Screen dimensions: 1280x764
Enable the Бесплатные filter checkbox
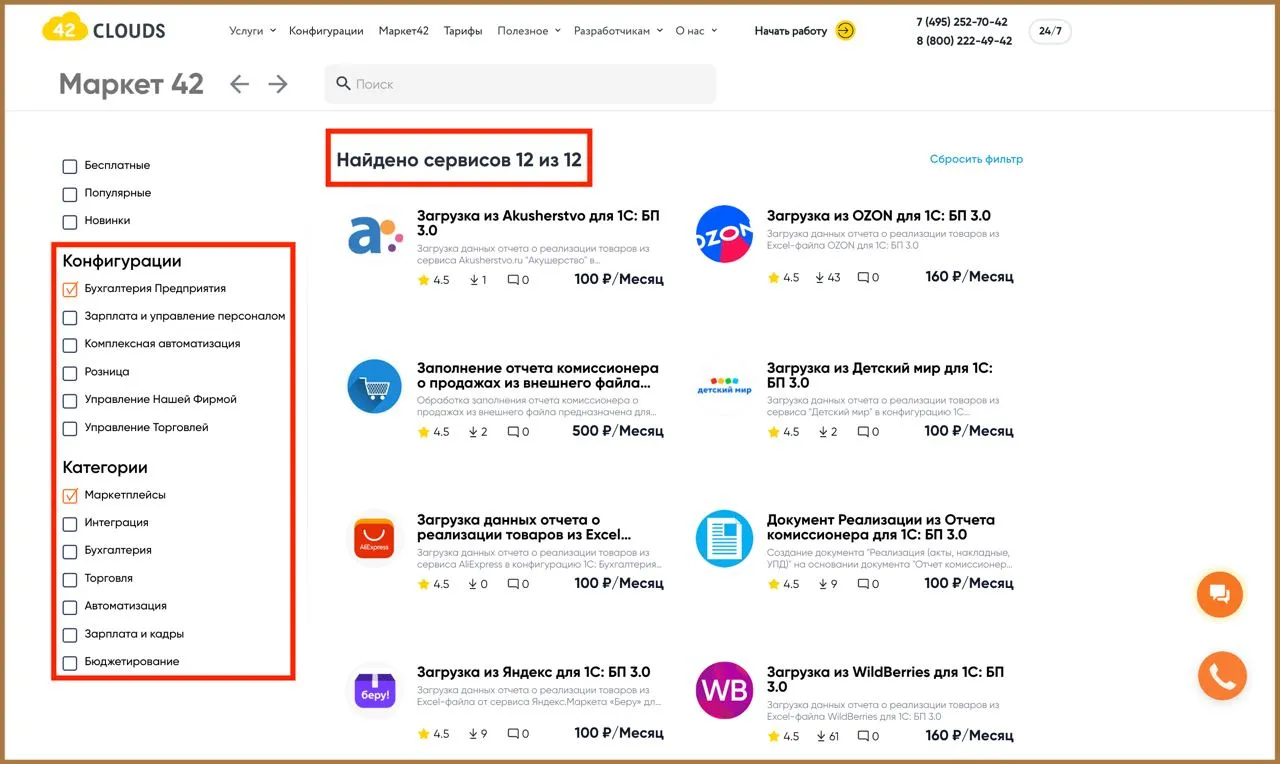pos(70,166)
